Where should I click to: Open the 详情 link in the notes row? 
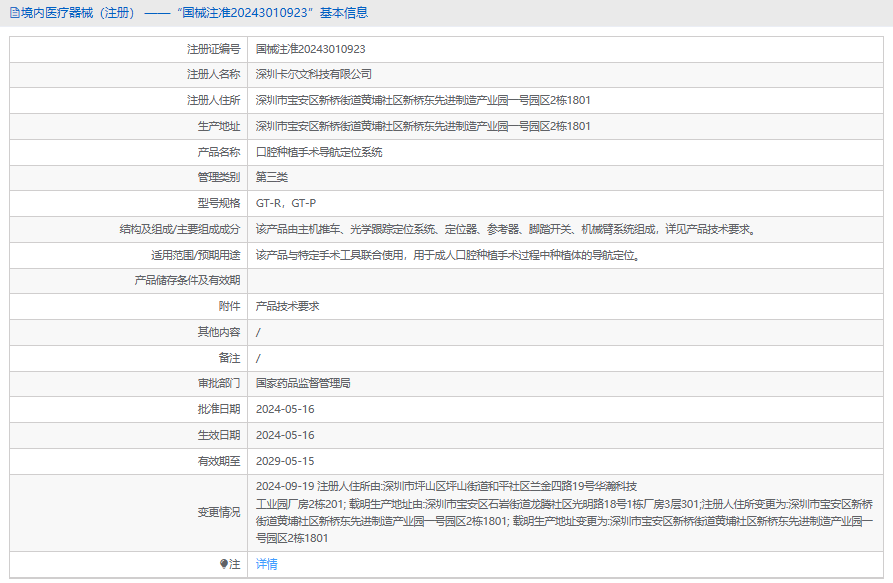coord(266,564)
